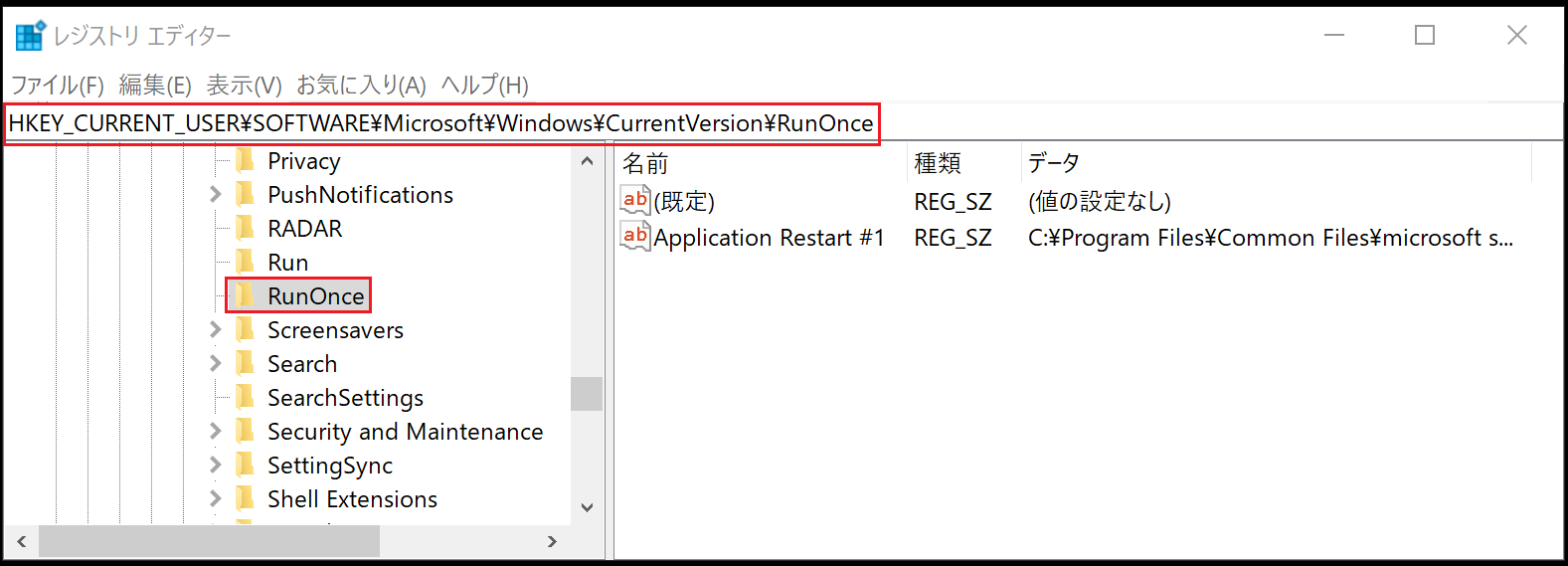
Task: Click tree horizontal scrollbar left arrow
Action: click(21, 541)
